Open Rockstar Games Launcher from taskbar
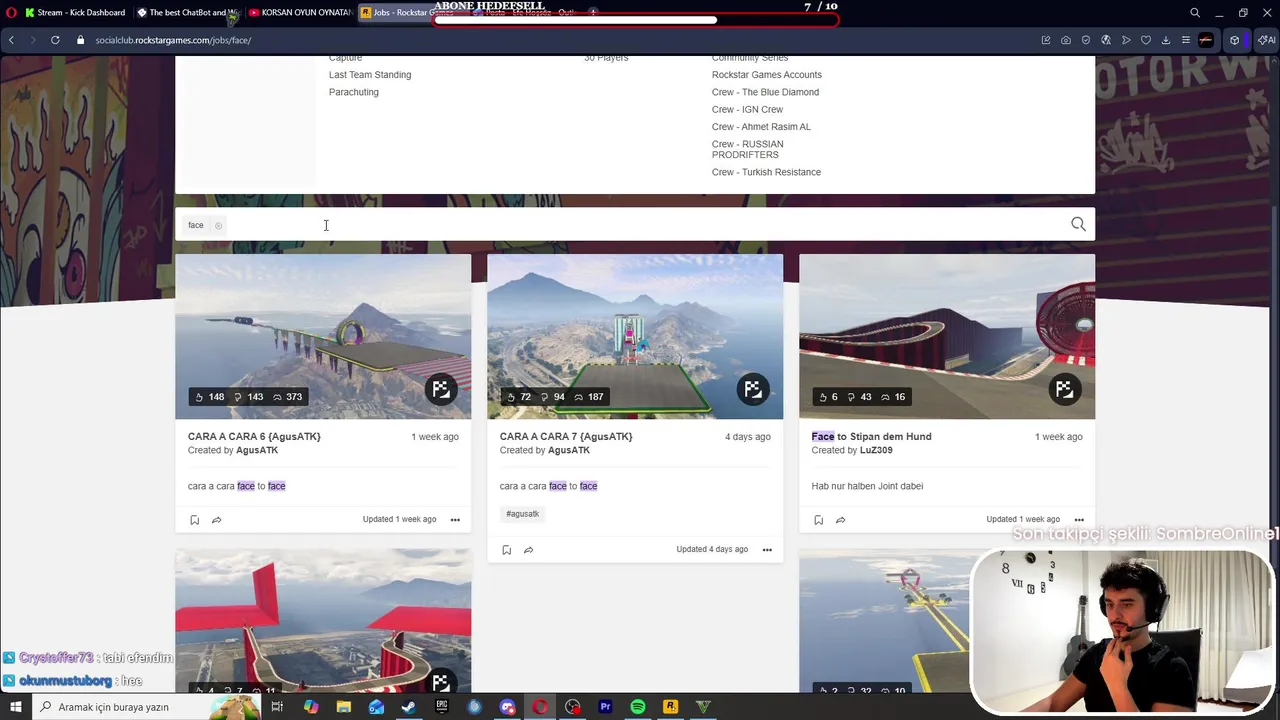This screenshot has width=1280, height=720. (x=671, y=707)
